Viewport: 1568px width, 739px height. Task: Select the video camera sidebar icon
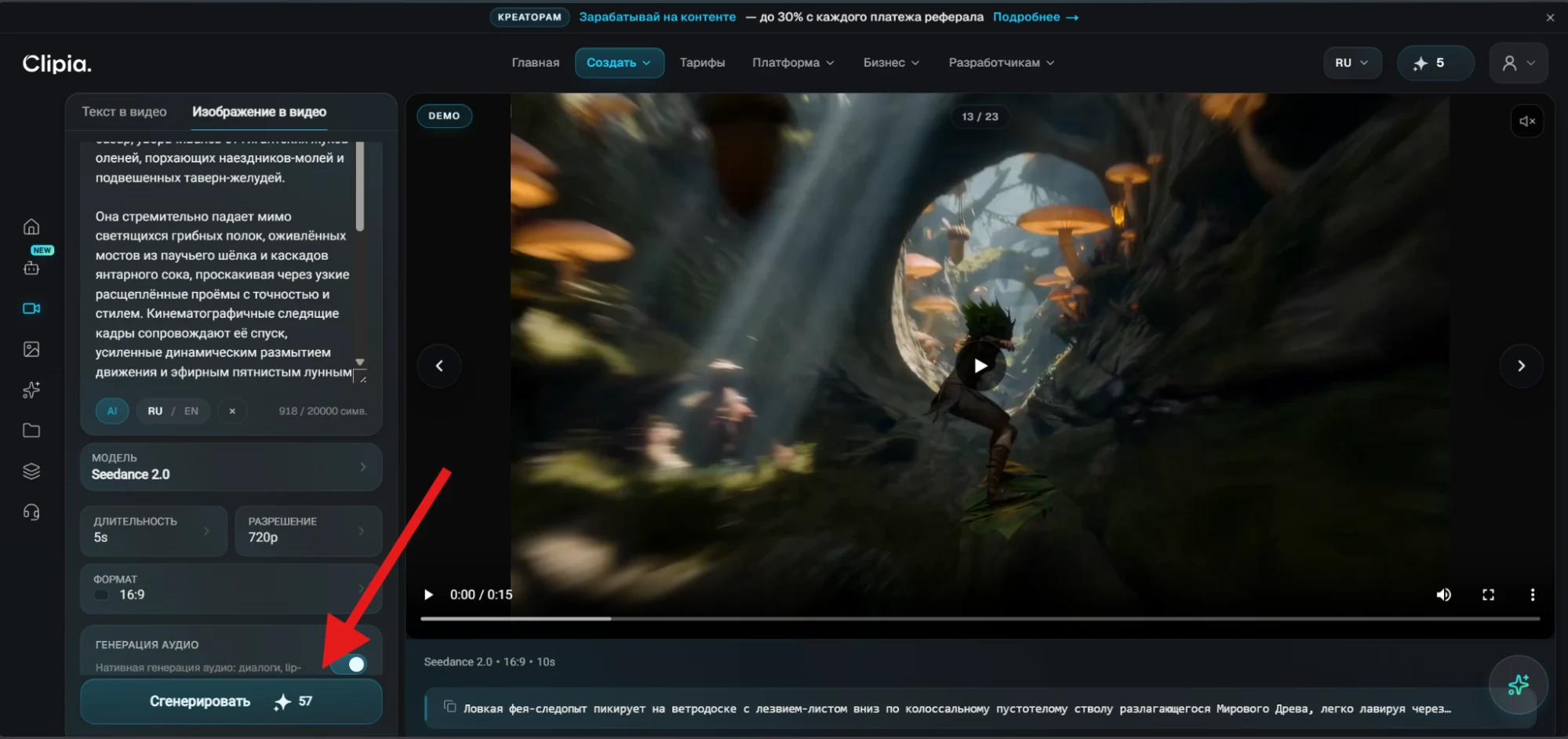coord(31,308)
